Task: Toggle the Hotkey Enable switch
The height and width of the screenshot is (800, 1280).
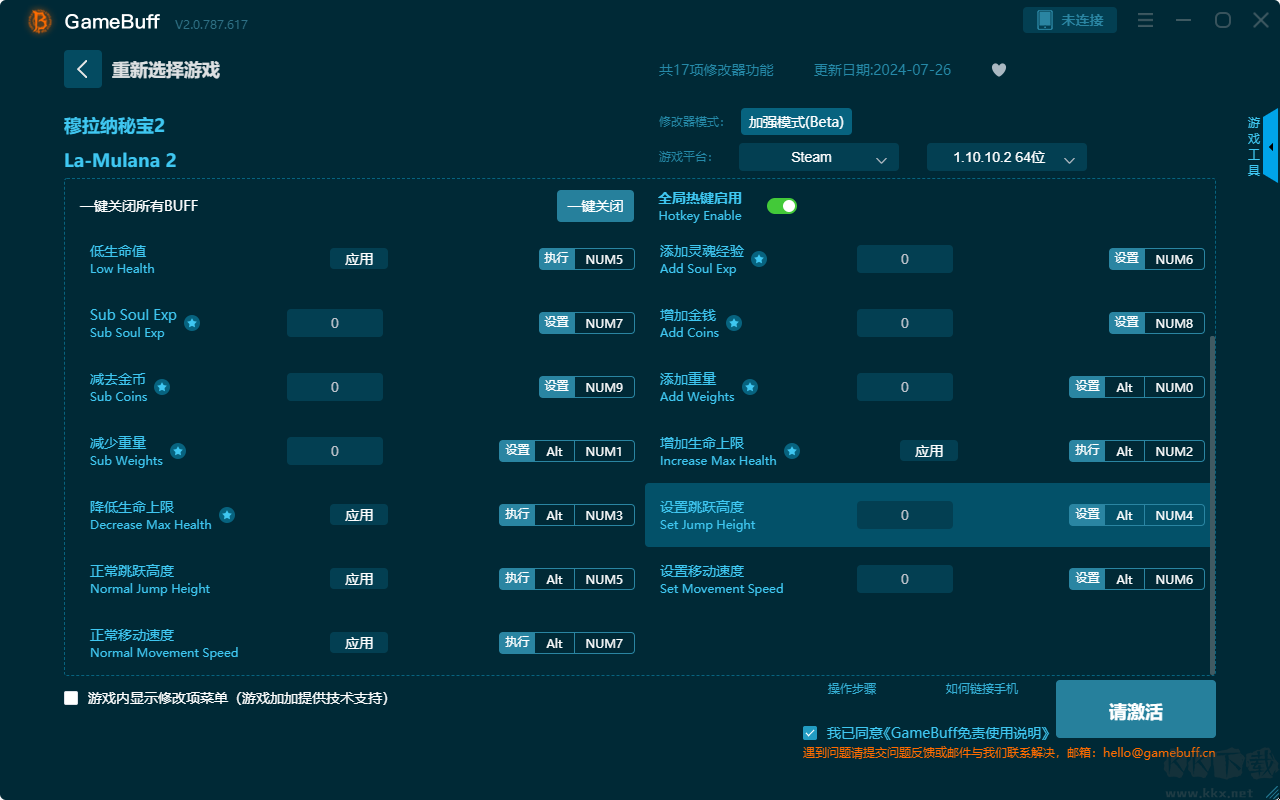Action: (x=782, y=206)
